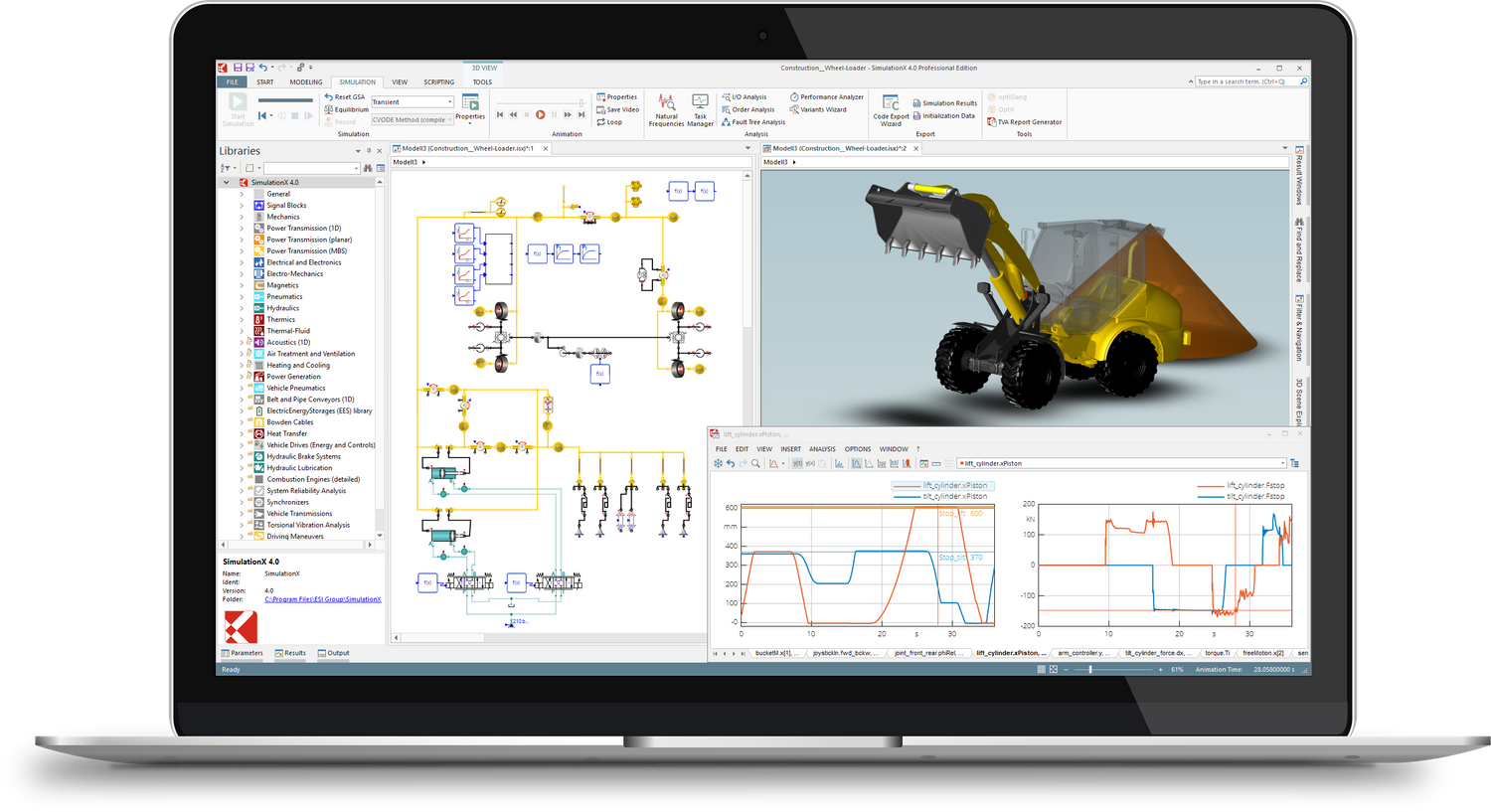Toggle the animation Loop option
The width and height of the screenshot is (1491, 812).
click(601, 122)
